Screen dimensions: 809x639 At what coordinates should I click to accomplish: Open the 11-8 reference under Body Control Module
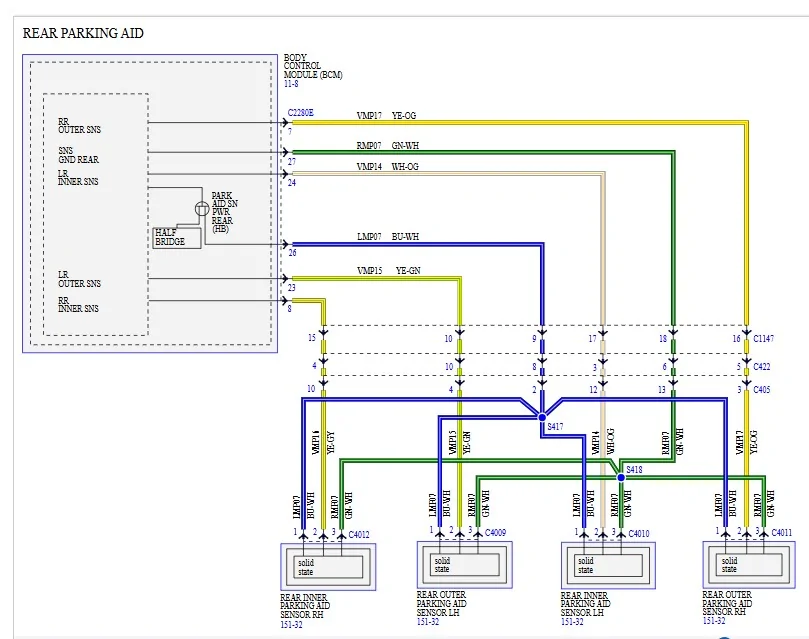coord(291,84)
